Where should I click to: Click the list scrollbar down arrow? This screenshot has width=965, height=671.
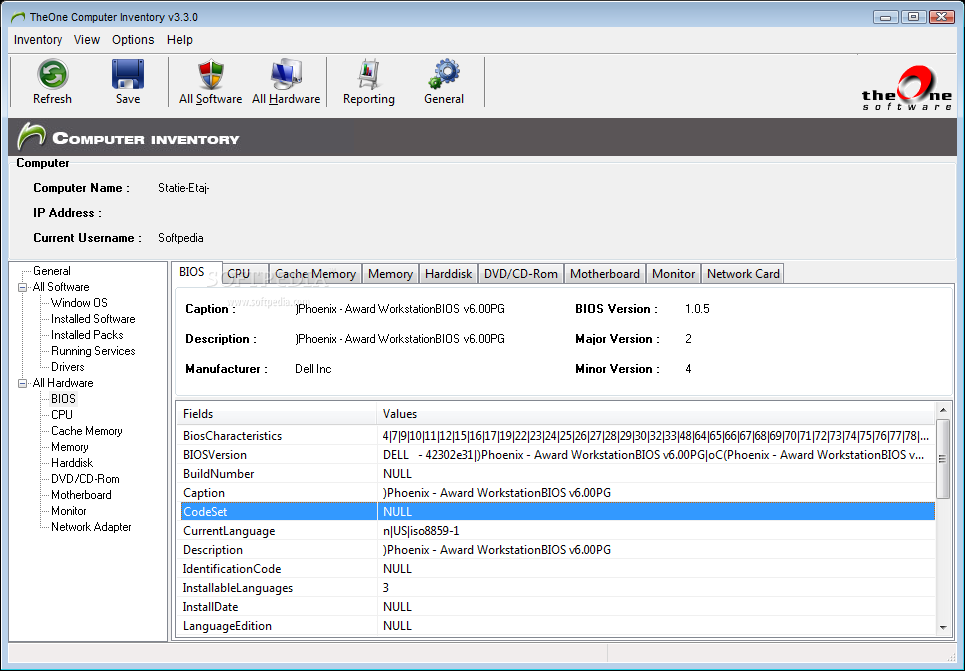(x=943, y=628)
